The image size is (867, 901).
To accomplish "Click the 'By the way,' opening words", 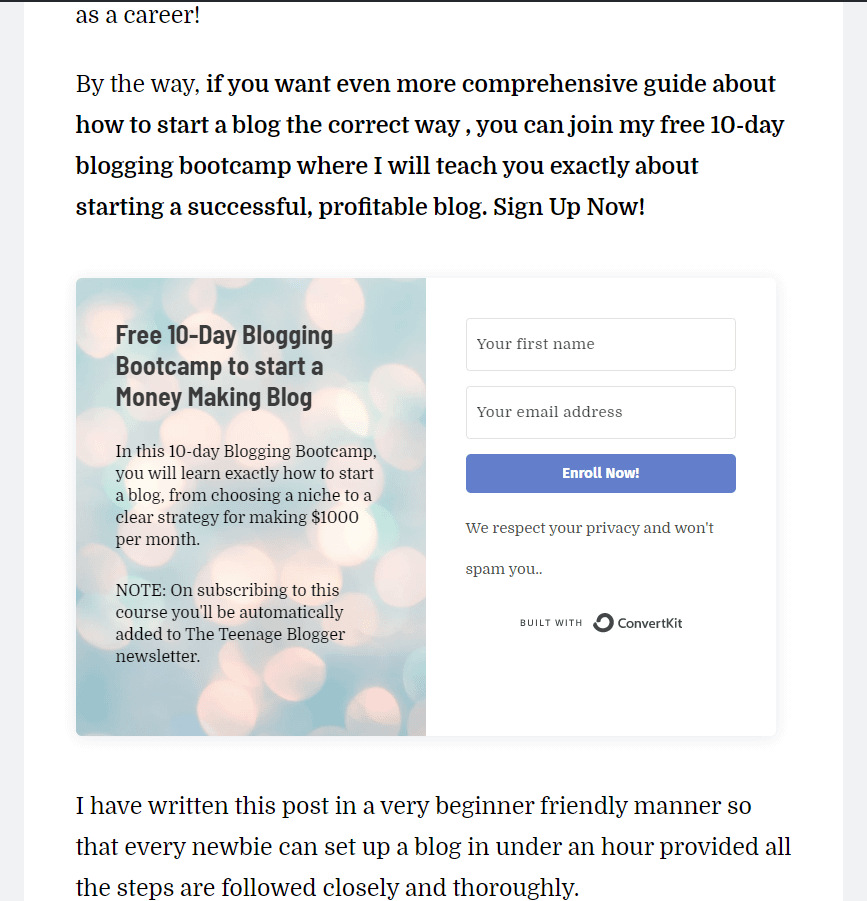I will (137, 84).
